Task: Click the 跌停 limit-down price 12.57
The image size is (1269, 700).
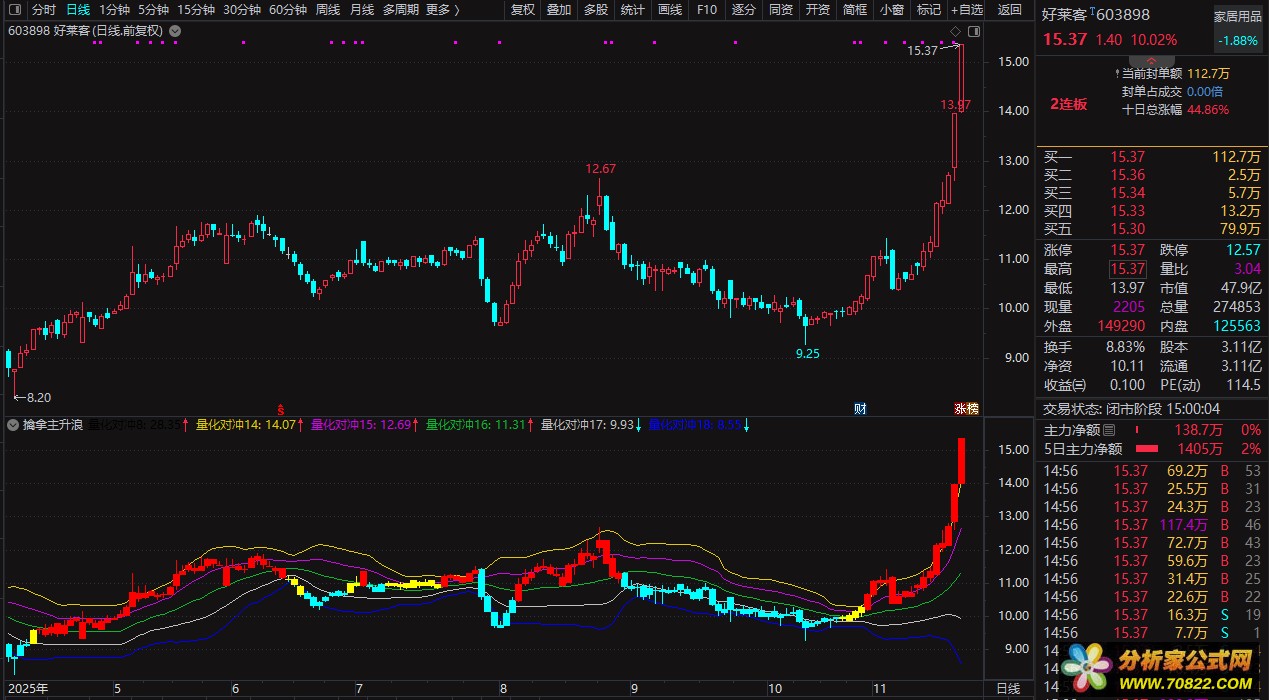Action: (1243, 250)
